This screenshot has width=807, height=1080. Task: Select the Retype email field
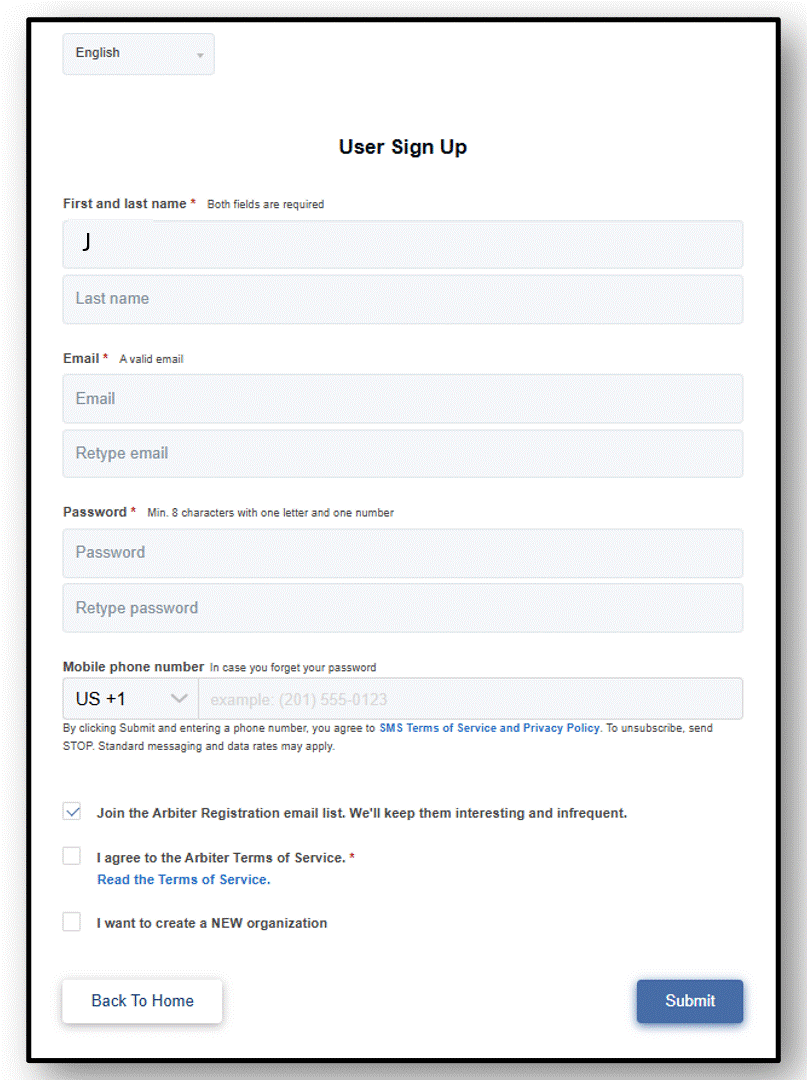click(403, 454)
